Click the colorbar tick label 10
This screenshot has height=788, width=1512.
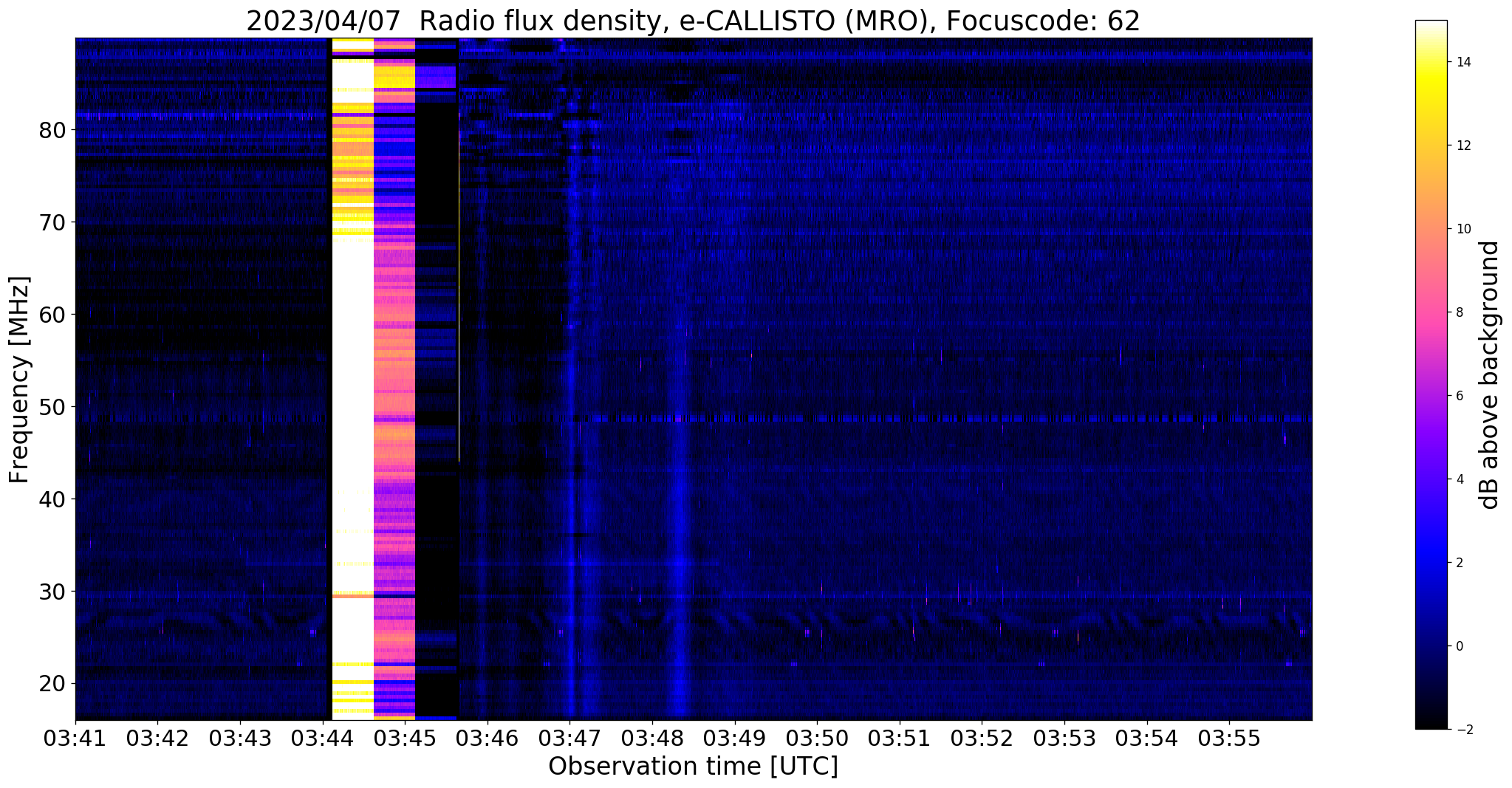pyautogui.click(x=1463, y=229)
